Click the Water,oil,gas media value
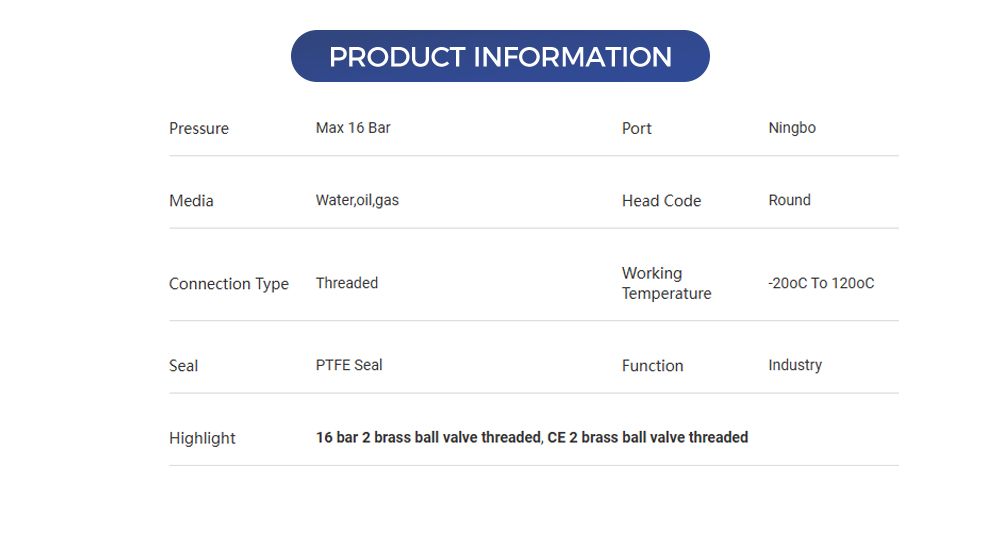 [x=357, y=200]
